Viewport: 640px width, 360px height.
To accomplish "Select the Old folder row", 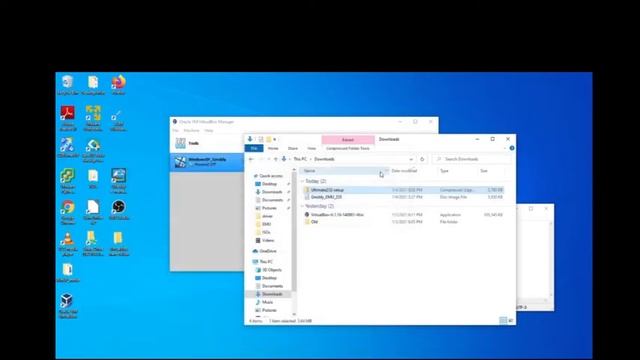I will click(x=404, y=222).
